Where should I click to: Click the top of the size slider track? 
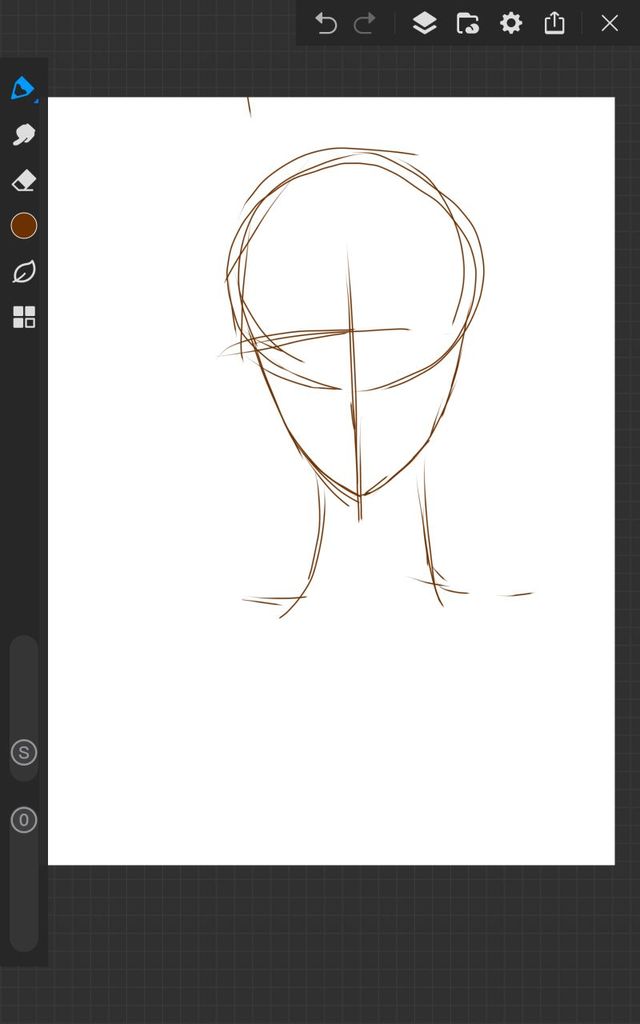tap(24, 648)
